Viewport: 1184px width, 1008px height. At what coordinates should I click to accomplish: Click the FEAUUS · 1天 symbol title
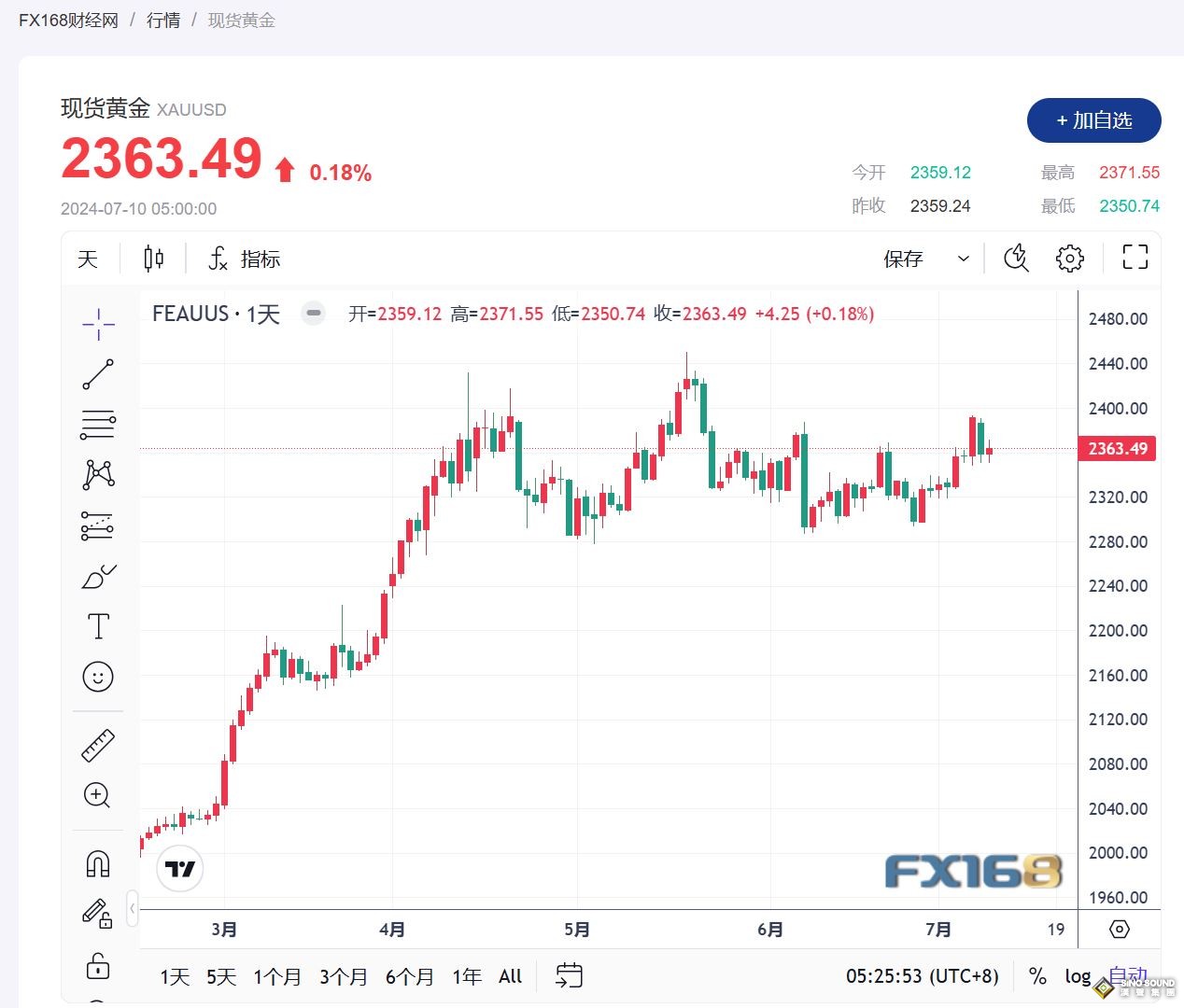[216, 314]
